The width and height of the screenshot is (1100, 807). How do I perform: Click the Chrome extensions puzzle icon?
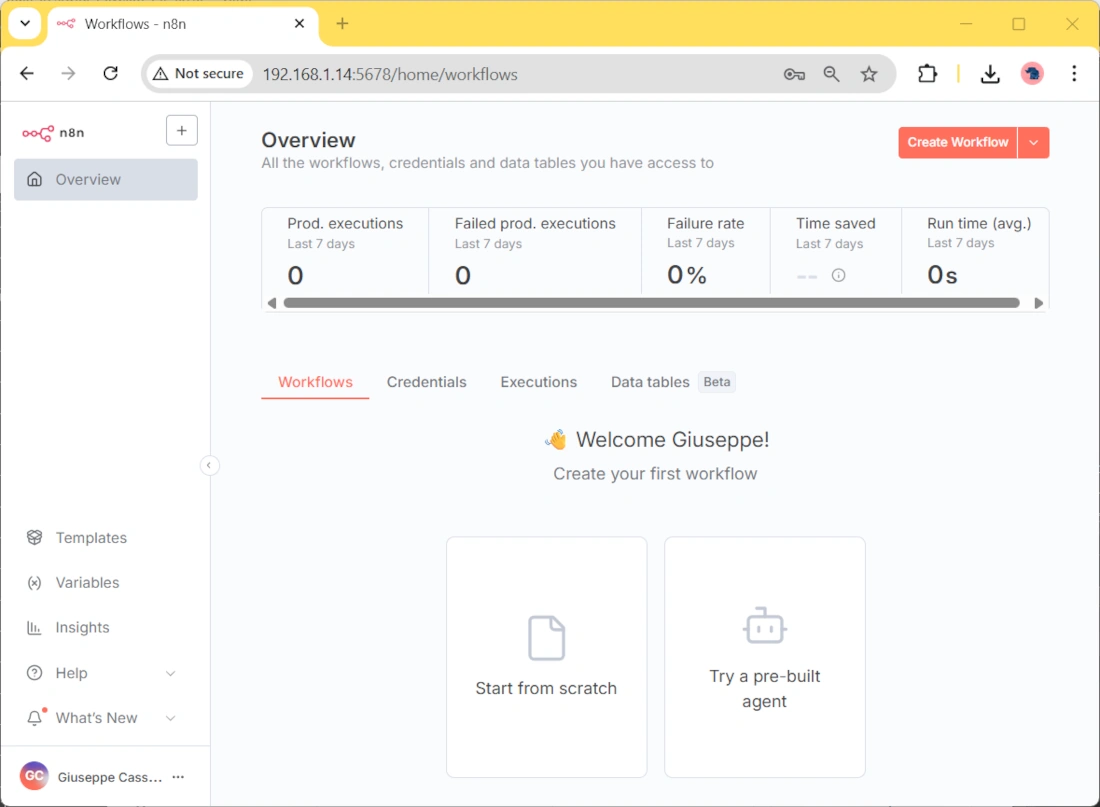tap(927, 73)
